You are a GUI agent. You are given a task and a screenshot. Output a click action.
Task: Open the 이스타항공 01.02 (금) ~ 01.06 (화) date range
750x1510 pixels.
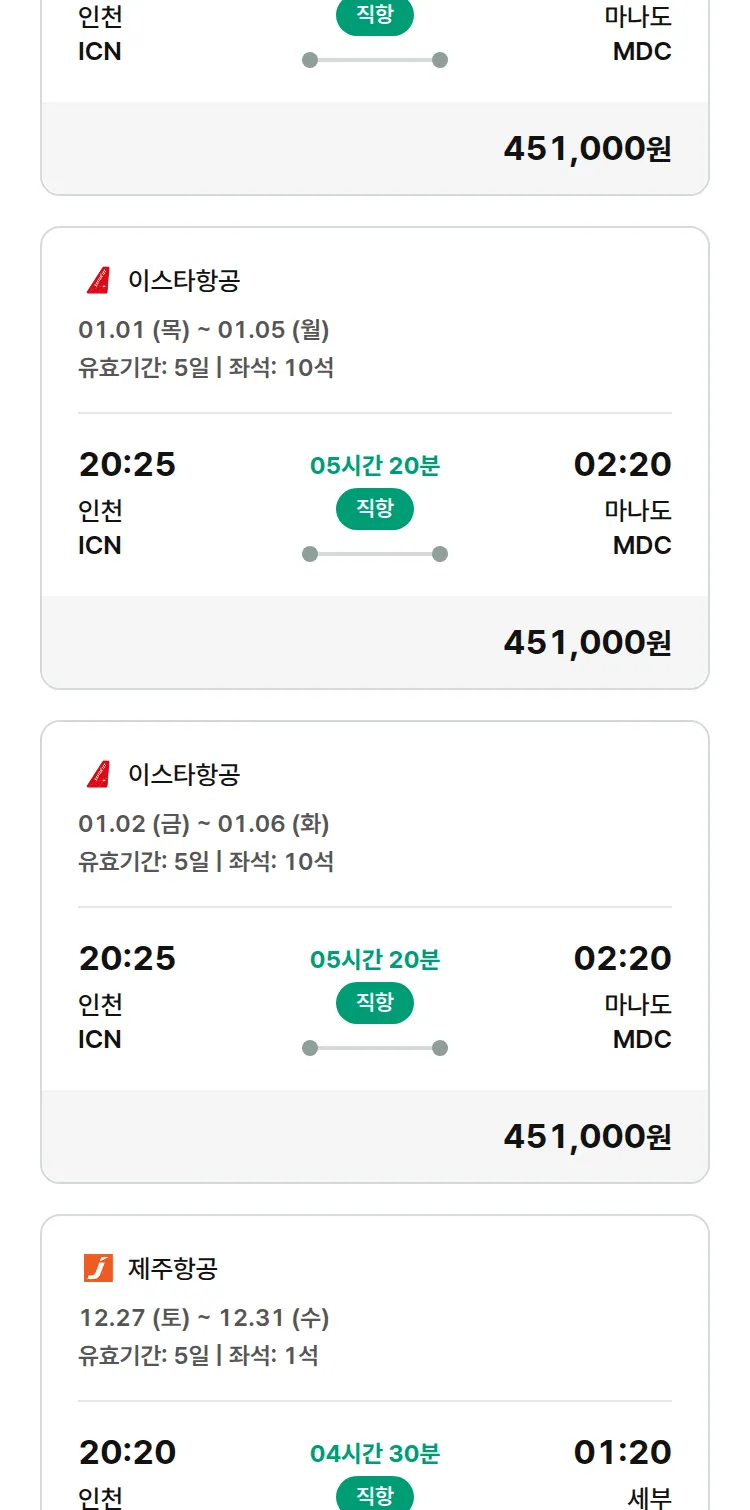pyautogui.click(x=204, y=823)
